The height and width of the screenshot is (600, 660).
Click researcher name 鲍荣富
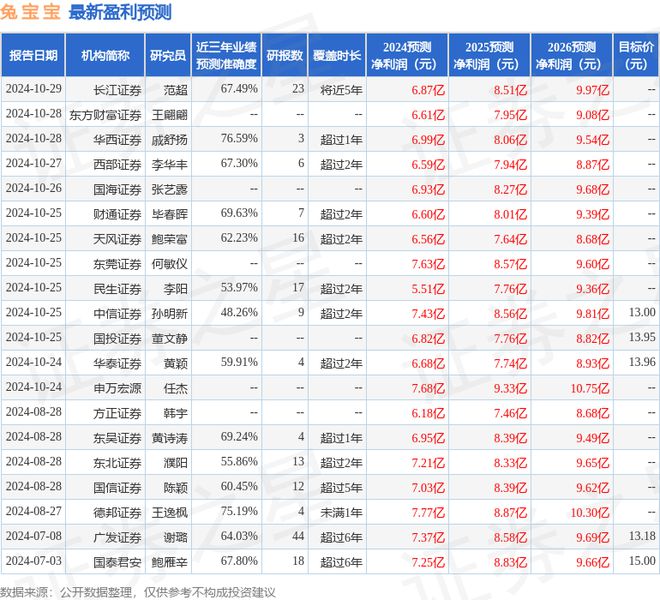click(169, 239)
